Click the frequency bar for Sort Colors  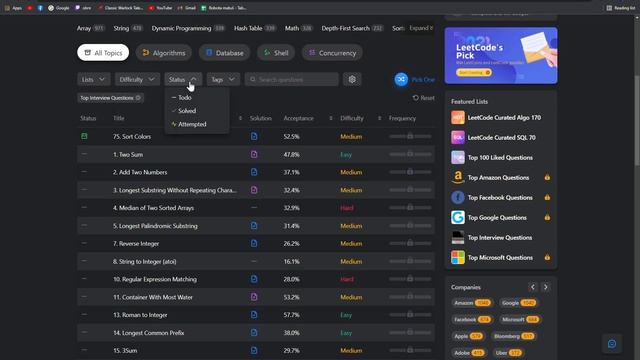(x=410, y=136)
